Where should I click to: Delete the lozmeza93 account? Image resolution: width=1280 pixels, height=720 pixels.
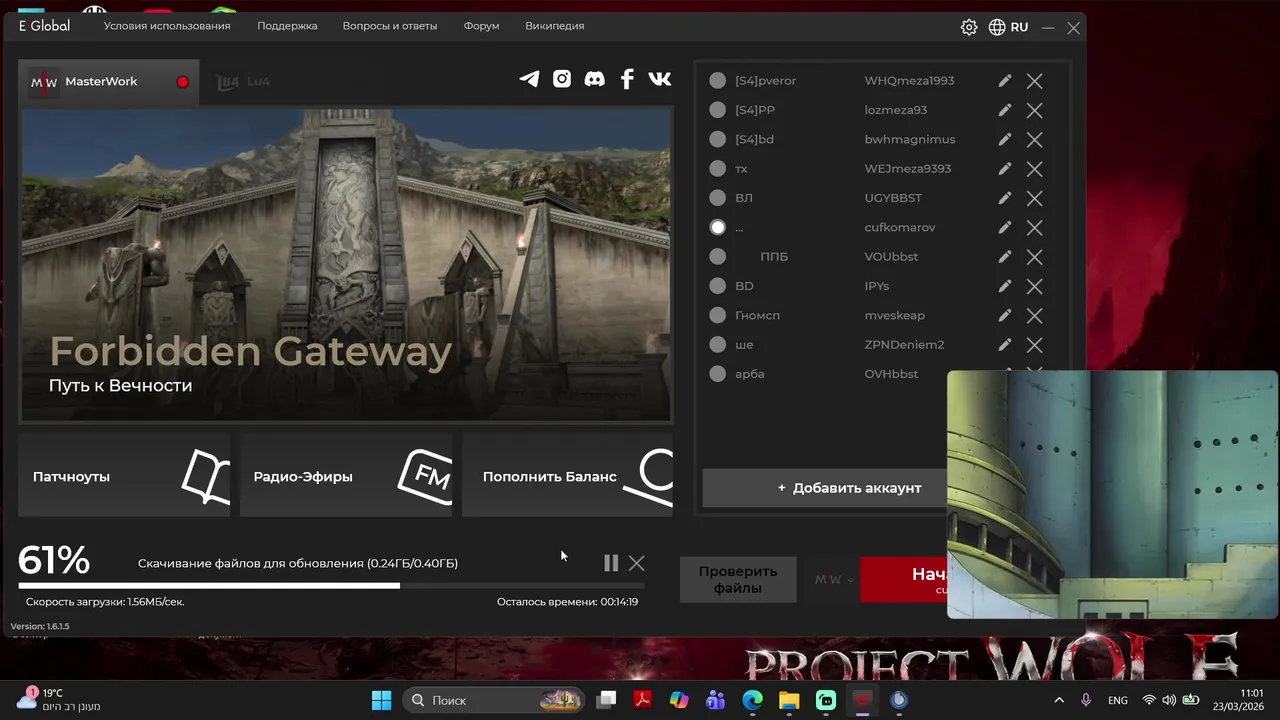point(1035,110)
